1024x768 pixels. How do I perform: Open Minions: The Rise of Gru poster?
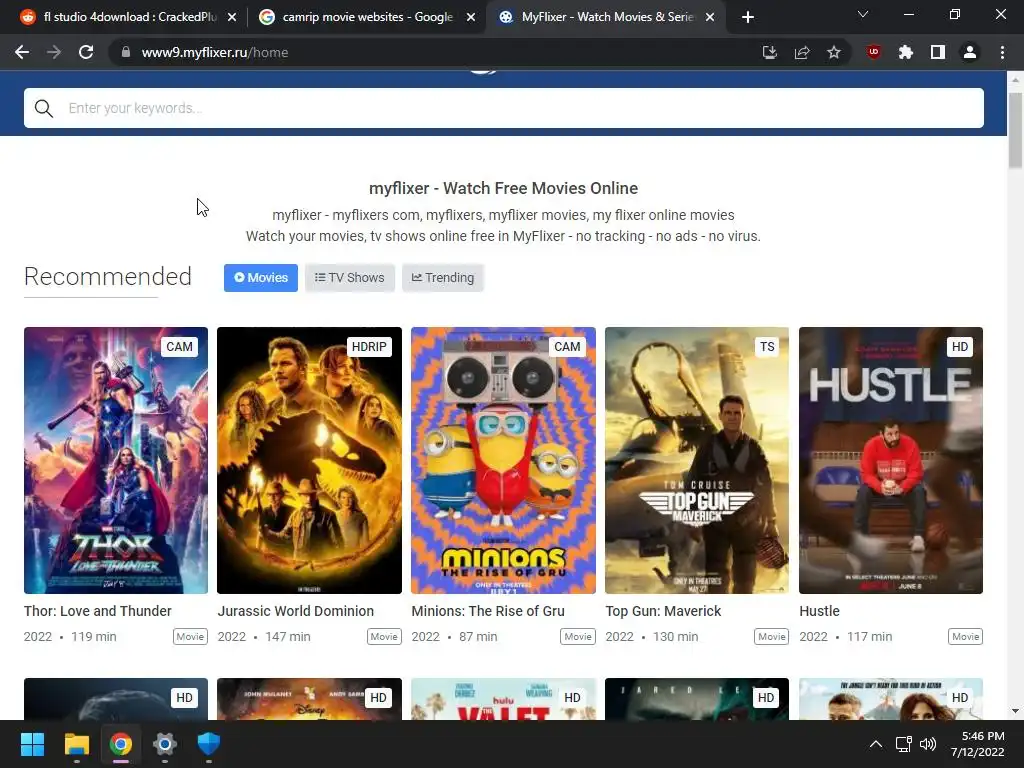point(504,460)
